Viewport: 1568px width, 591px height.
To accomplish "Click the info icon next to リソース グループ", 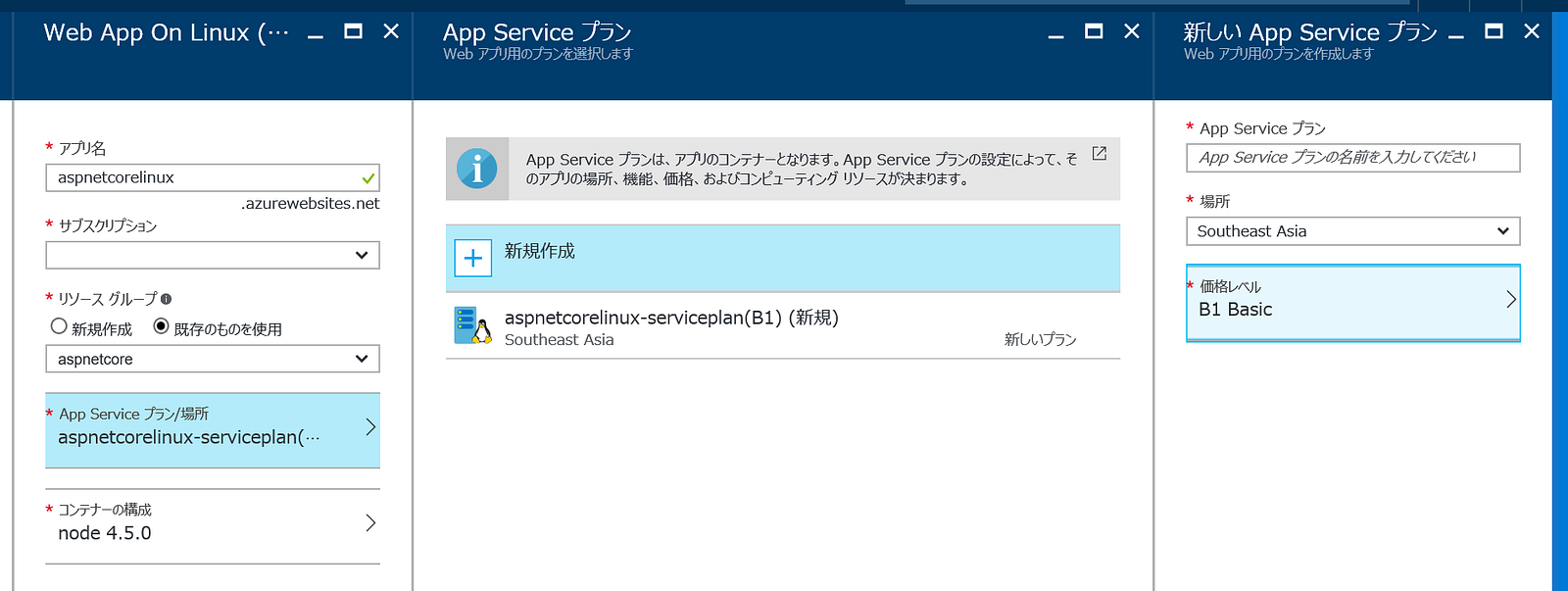I will [x=166, y=299].
